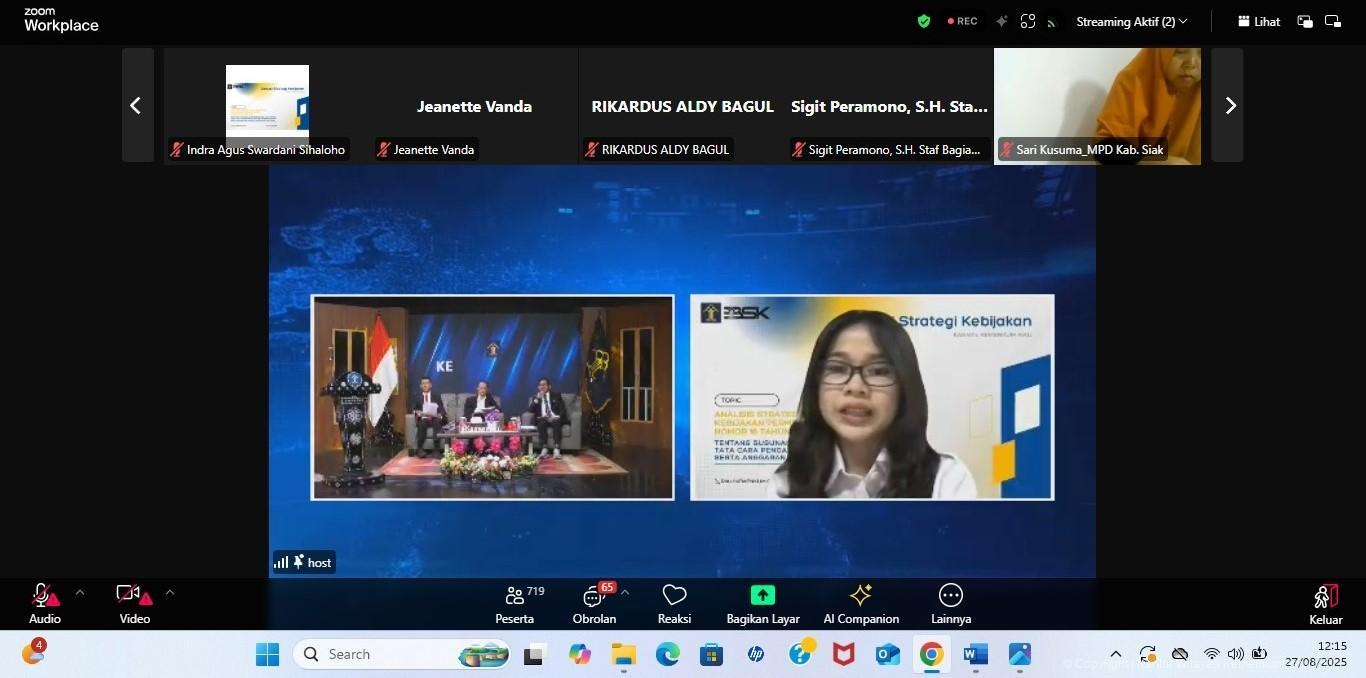Click the OneDrive cloud tray icon
The width and height of the screenshot is (1366, 678).
pyautogui.click(x=1180, y=654)
